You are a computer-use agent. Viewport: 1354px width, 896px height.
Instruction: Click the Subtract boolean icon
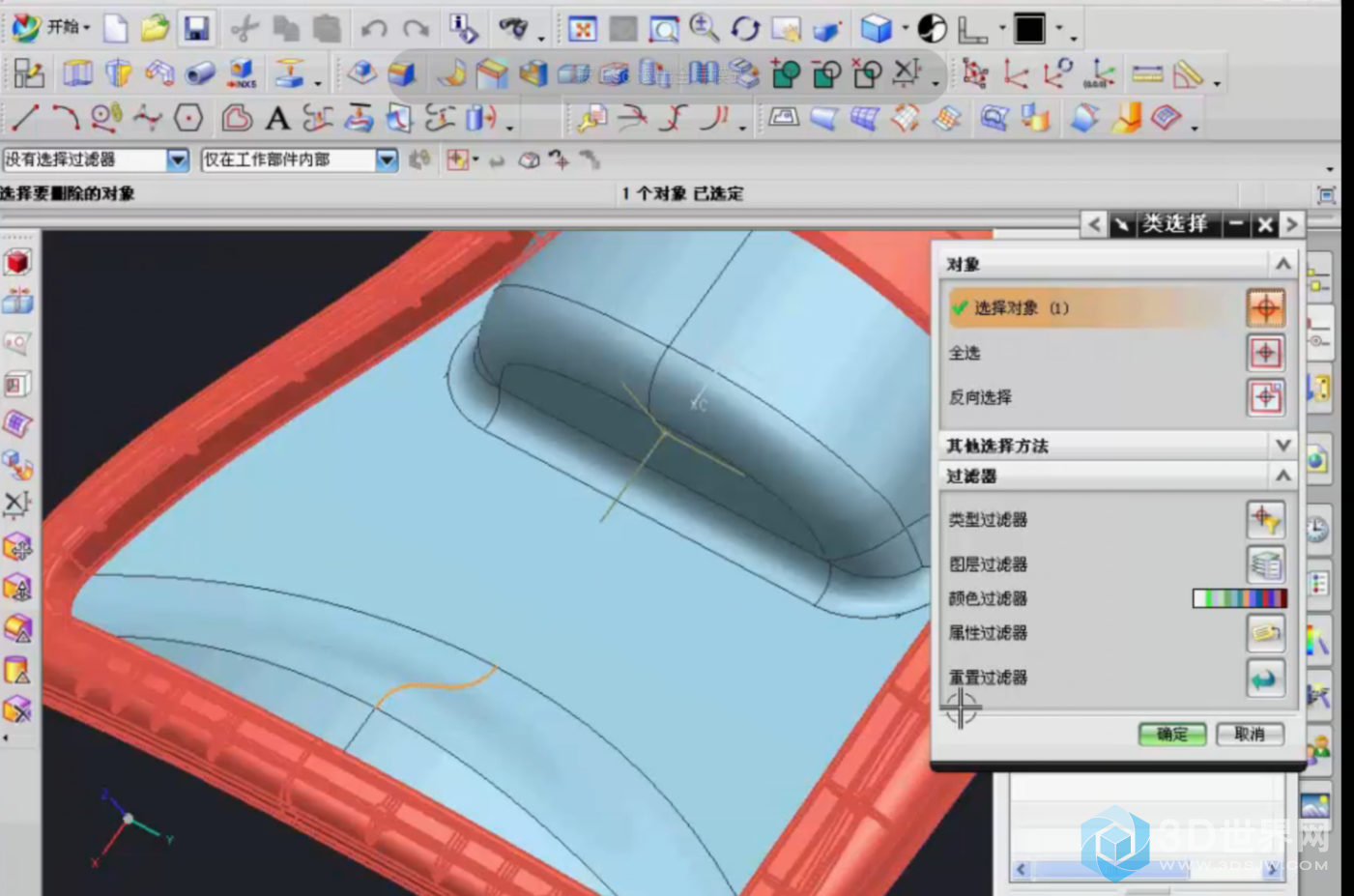[x=826, y=73]
